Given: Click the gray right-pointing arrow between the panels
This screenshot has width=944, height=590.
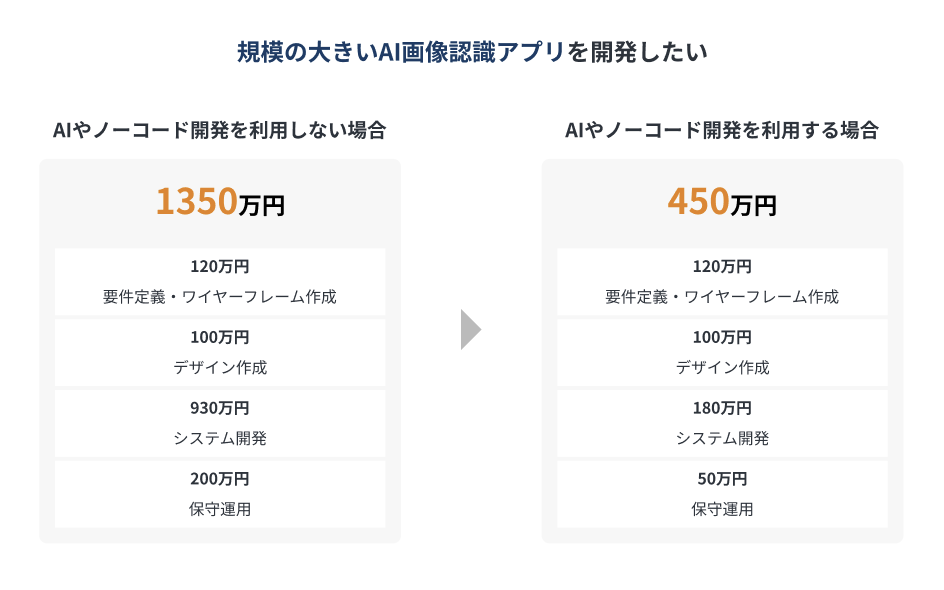Looking at the screenshot, I should 470,329.
